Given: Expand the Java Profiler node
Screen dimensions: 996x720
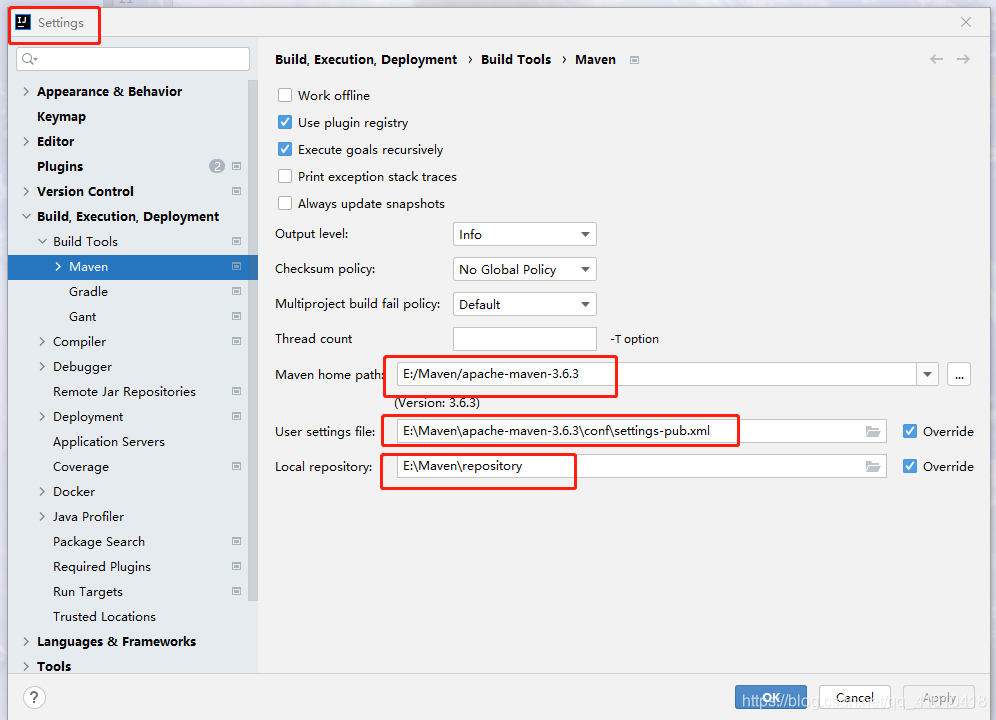Looking at the screenshot, I should point(42,517).
